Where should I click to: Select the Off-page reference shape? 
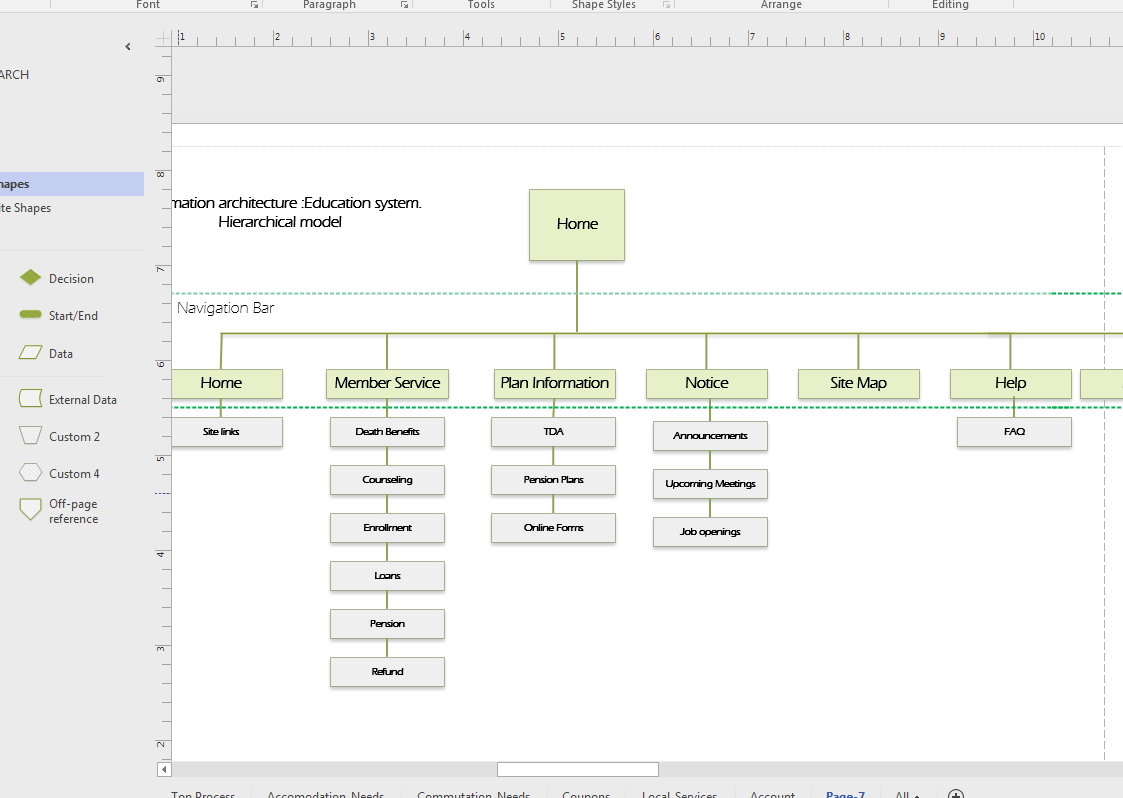(30, 509)
